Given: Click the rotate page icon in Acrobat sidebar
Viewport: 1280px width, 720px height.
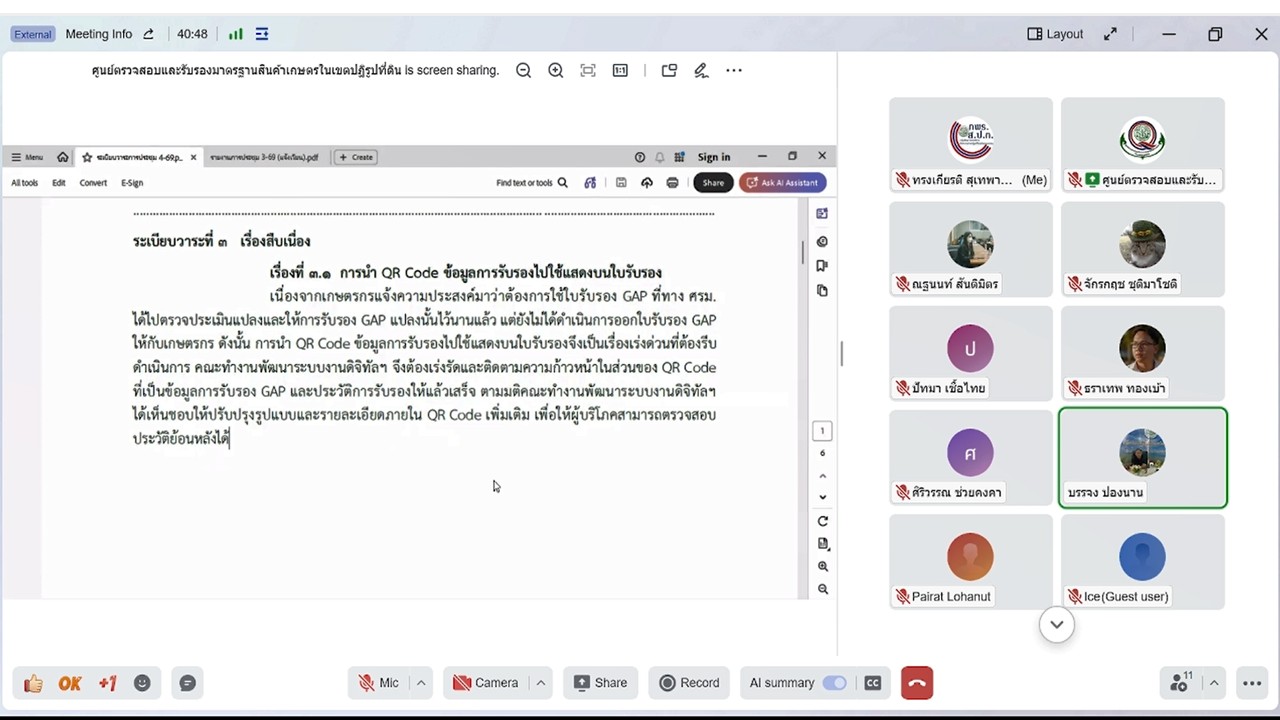Looking at the screenshot, I should (x=822, y=520).
